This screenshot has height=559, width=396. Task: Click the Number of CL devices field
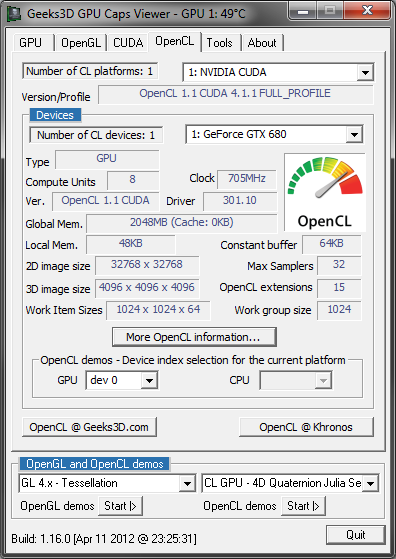point(96,135)
